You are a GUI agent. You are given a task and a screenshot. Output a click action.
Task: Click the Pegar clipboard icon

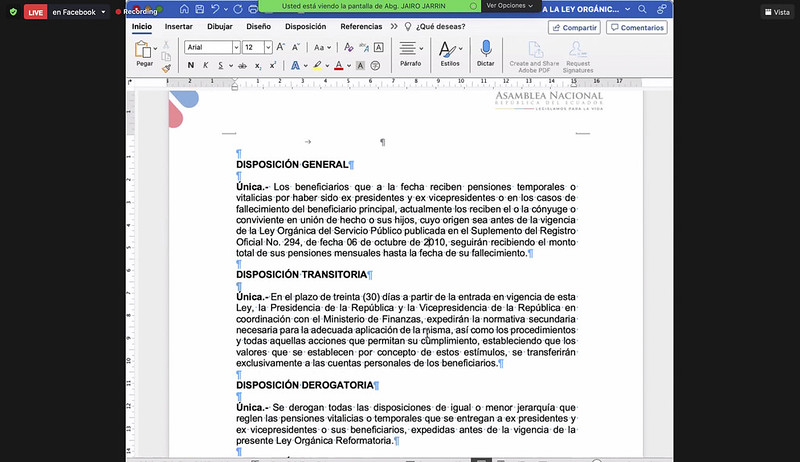[x=143, y=49]
